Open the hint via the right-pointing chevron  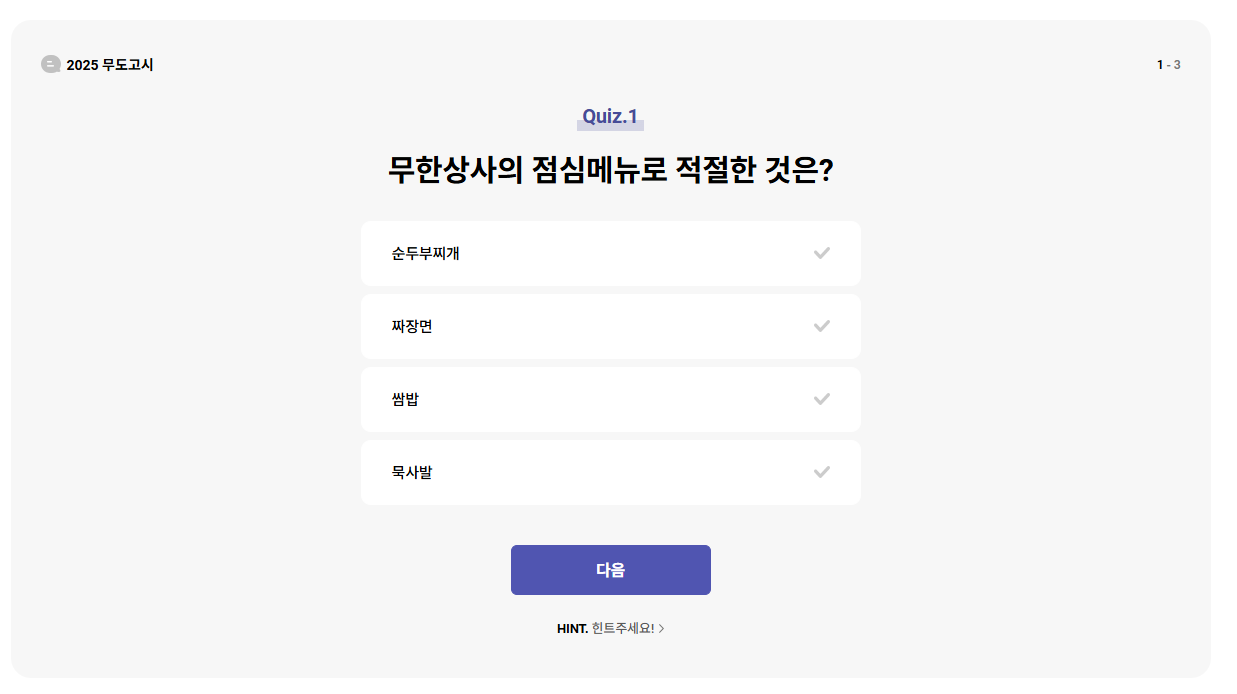663,630
